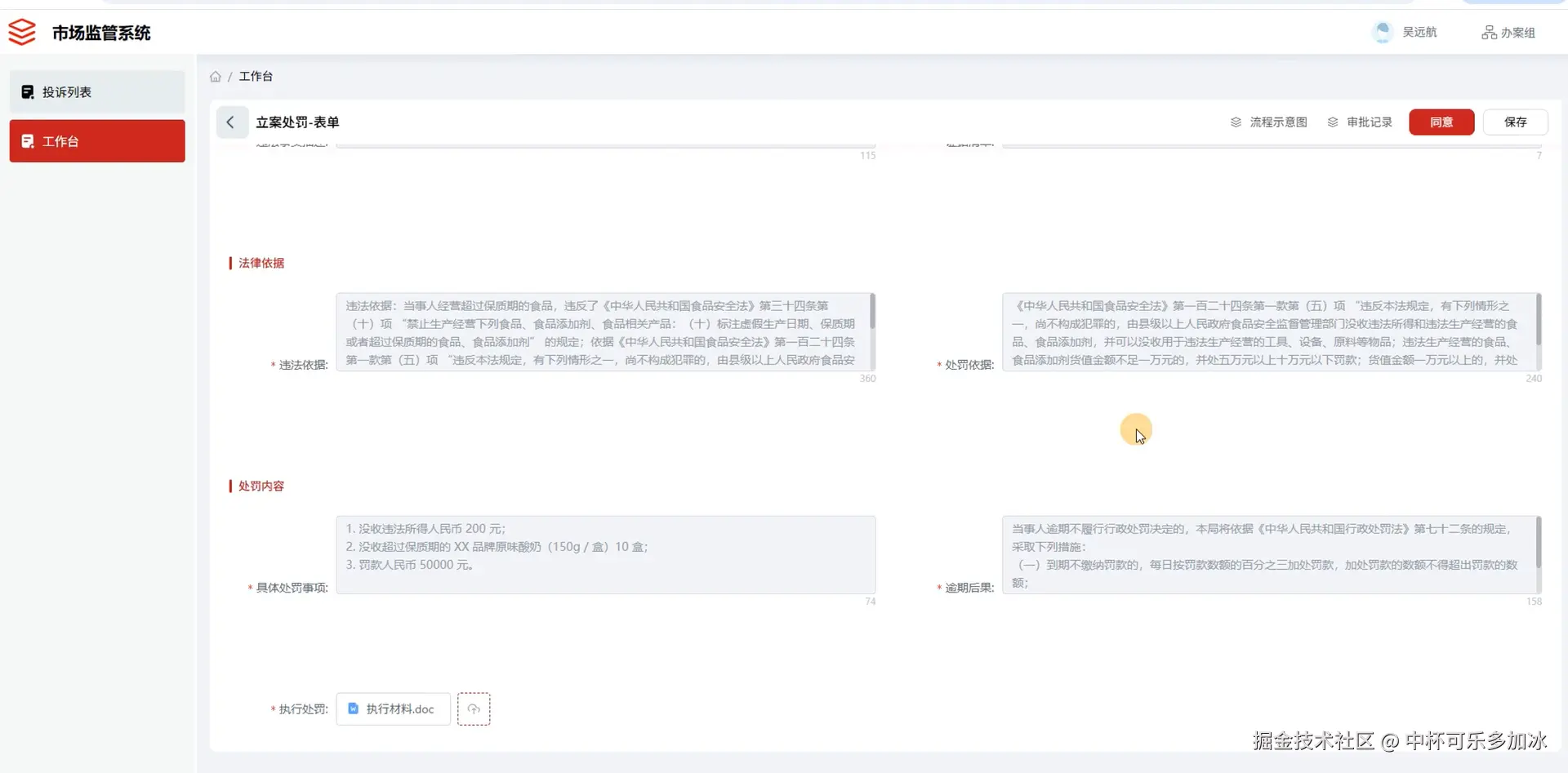Go back using the left chevron button
The height and width of the screenshot is (773, 1568).
coord(232,122)
